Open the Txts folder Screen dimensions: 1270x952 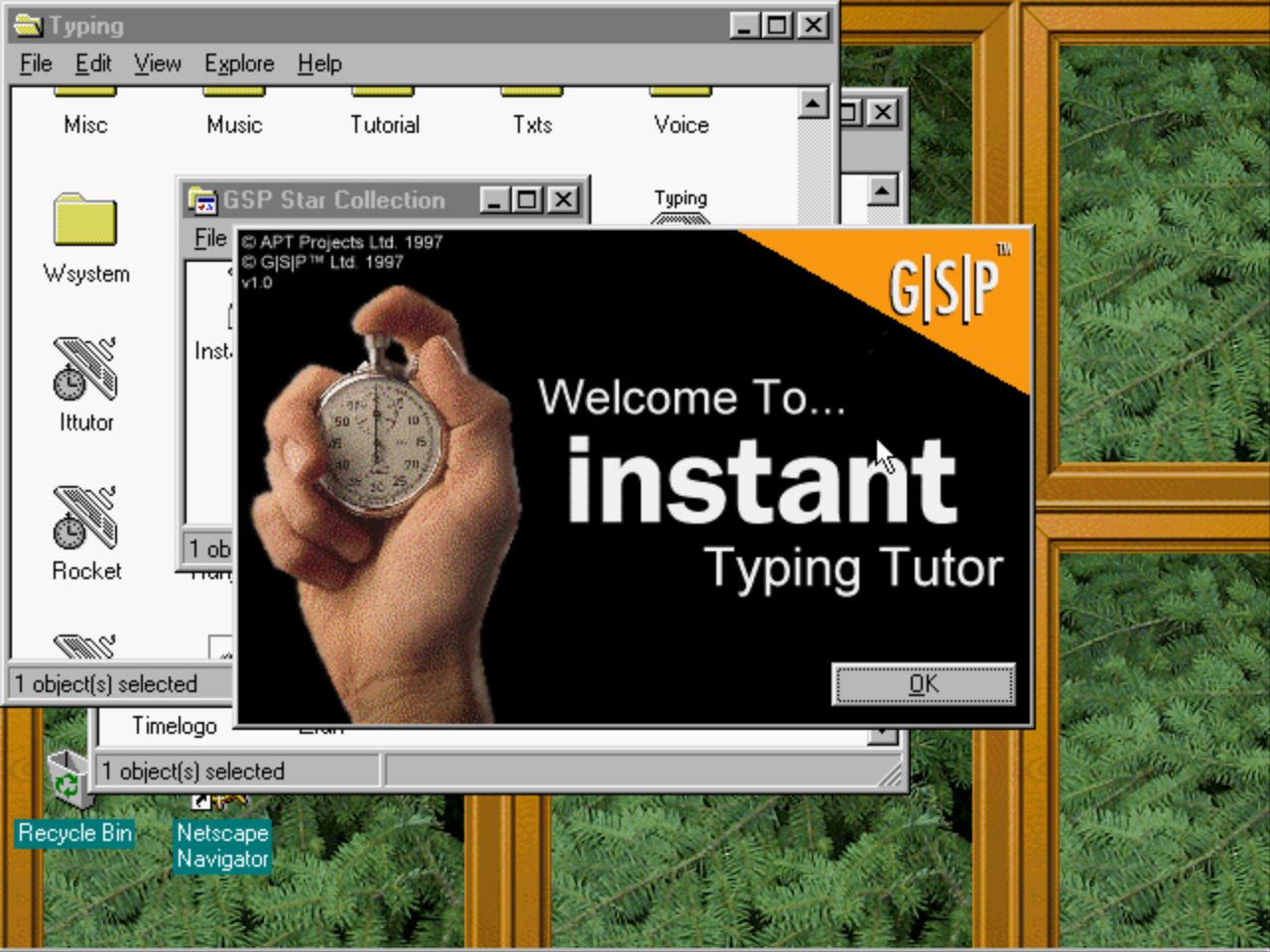pyautogui.click(x=532, y=111)
